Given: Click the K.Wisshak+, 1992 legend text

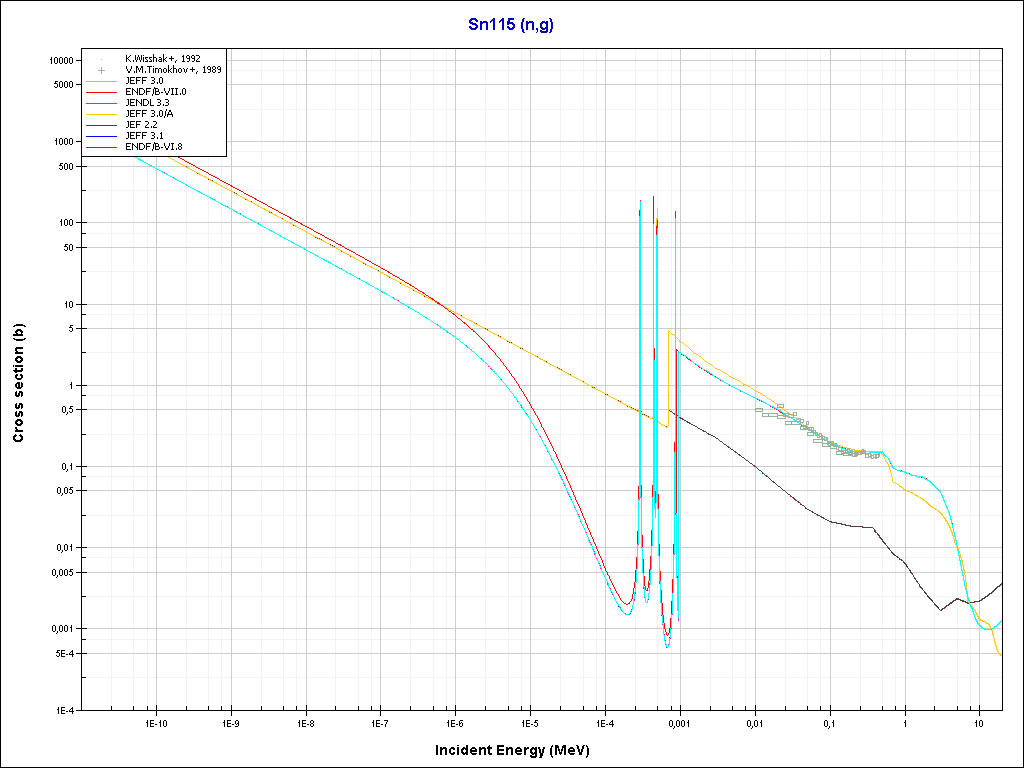Looking at the screenshot, I should (x=163, y=59).
